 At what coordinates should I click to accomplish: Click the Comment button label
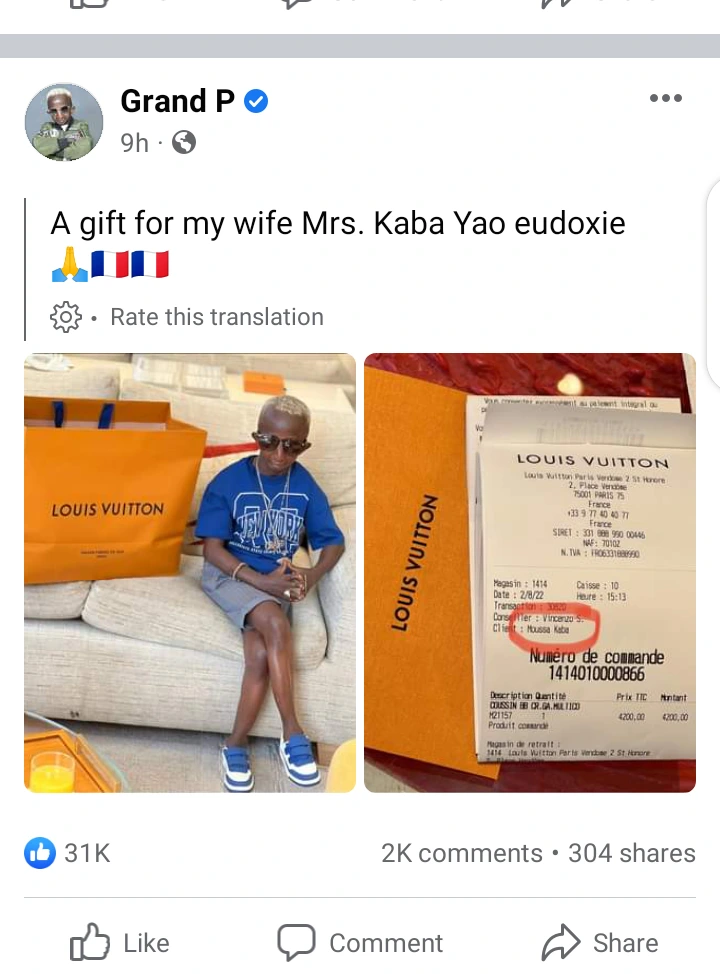click(386, 943)
